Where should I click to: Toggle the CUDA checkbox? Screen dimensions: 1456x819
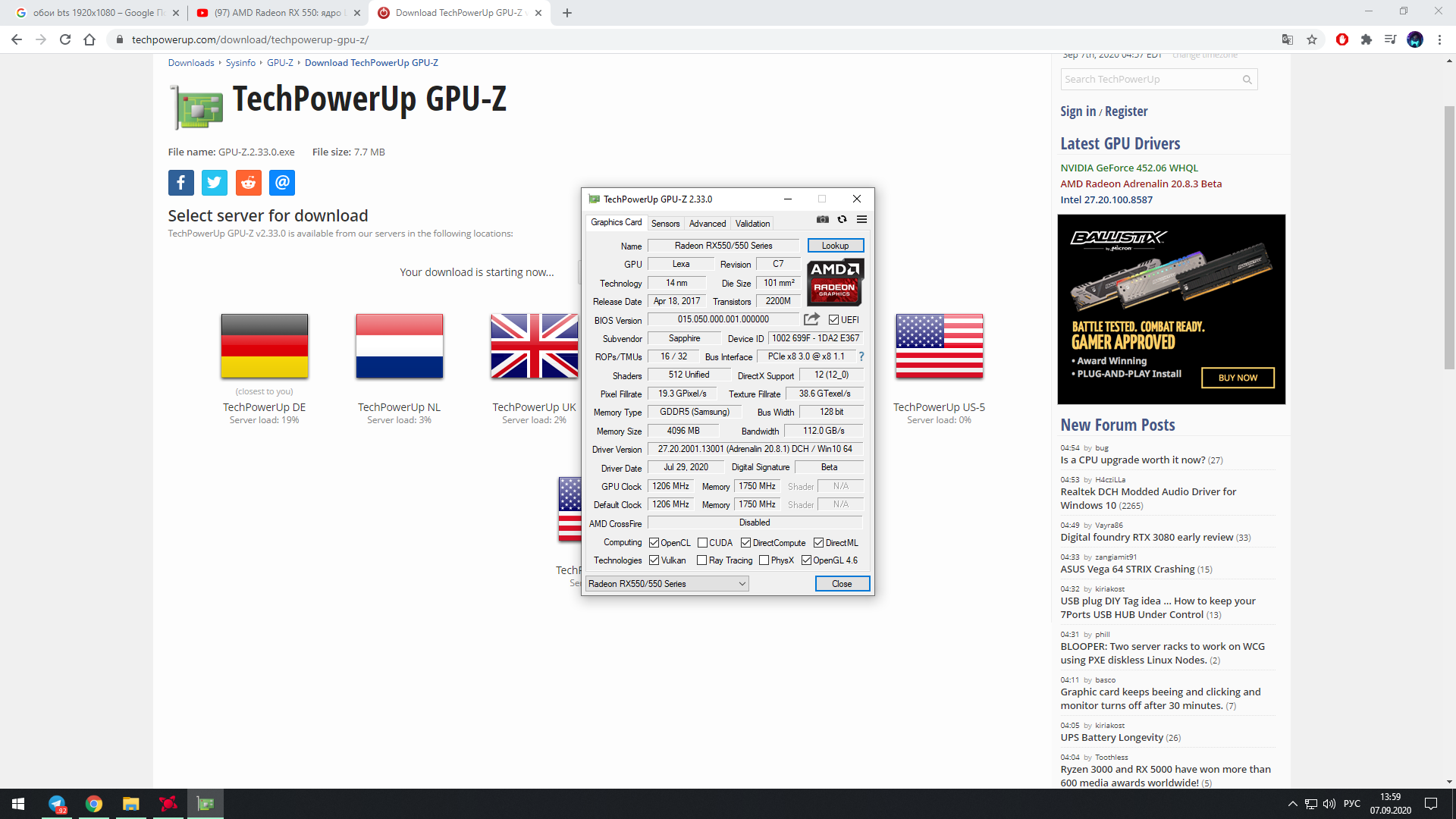702,543
